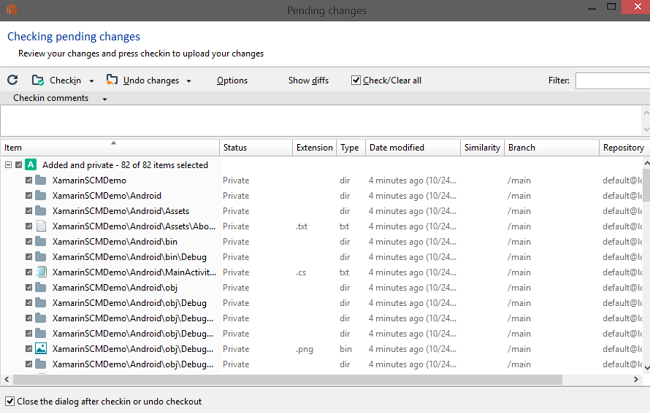Viewport: 650px width, 413px height.
Task: Click the Undo changes folder icon
Action: tap(112, 80)
